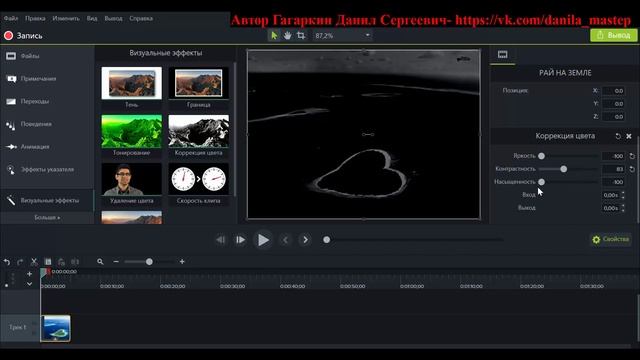This screenshot has width=640, height=360.
Task: Select the Коррекция цвета effect thumbnail
Action: click(x=198, y=131)
